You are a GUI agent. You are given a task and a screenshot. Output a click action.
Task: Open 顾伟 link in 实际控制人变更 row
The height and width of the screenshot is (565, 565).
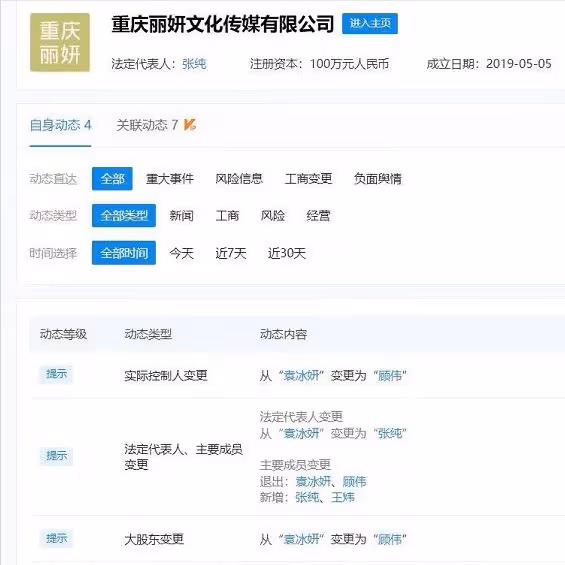pyautogui.click(x=390, y=375)
